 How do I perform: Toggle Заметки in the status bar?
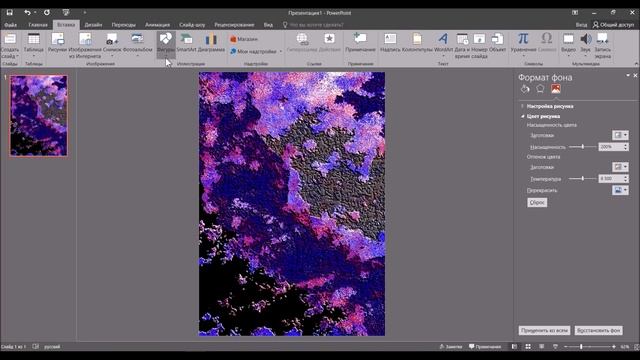(x=451, y=347)
